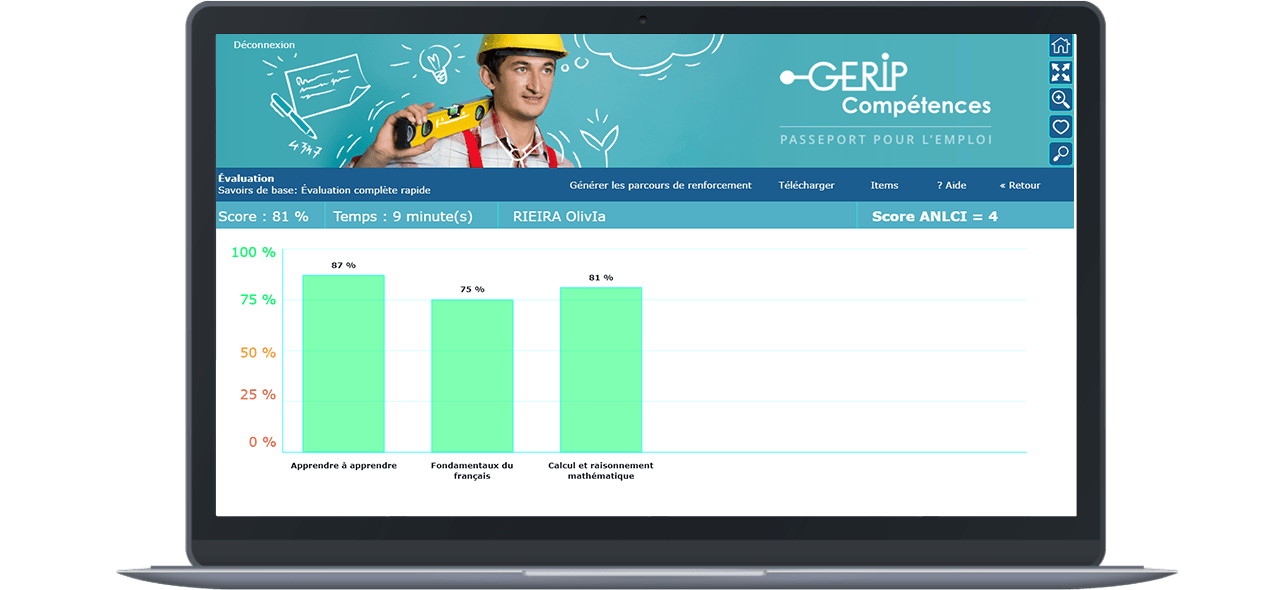Select the Calcul et raisonnement mathématique bar
Viewport: 1282px width, 590px height.
click(601, 370)
